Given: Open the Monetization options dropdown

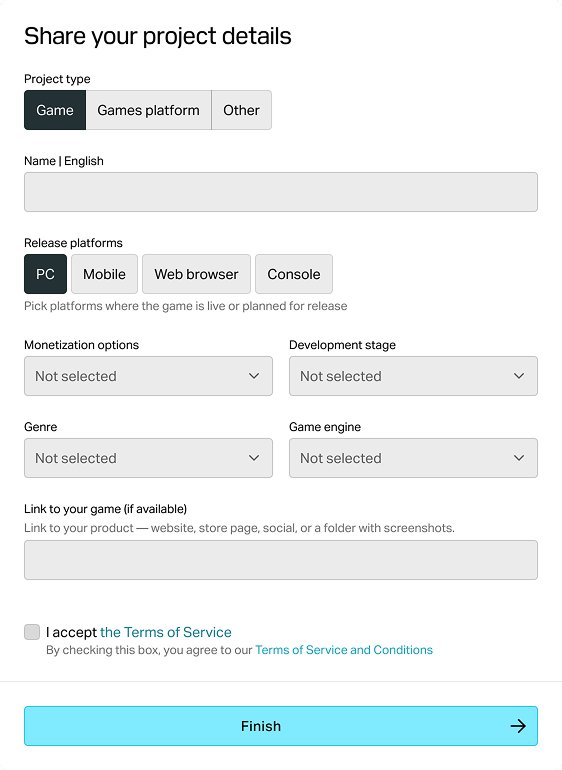Looking at the screenshot, I should click(148, 376).
